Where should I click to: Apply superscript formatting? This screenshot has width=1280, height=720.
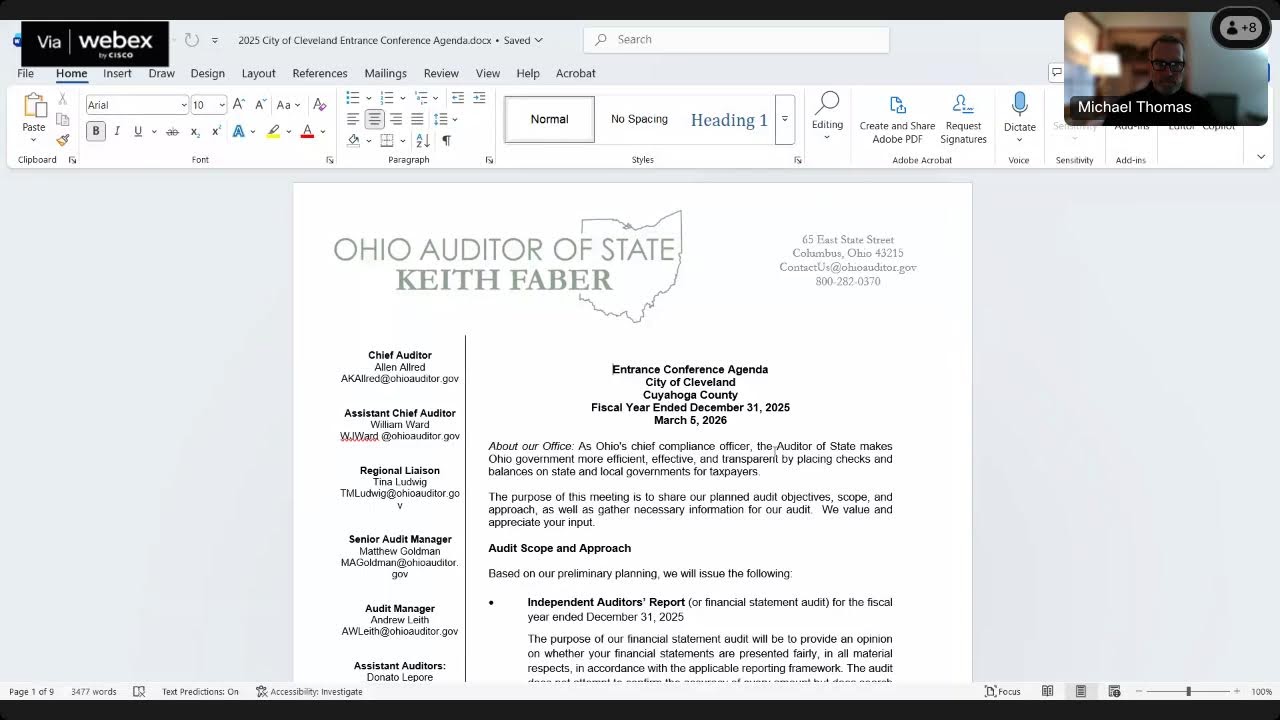tap(215, 132)
